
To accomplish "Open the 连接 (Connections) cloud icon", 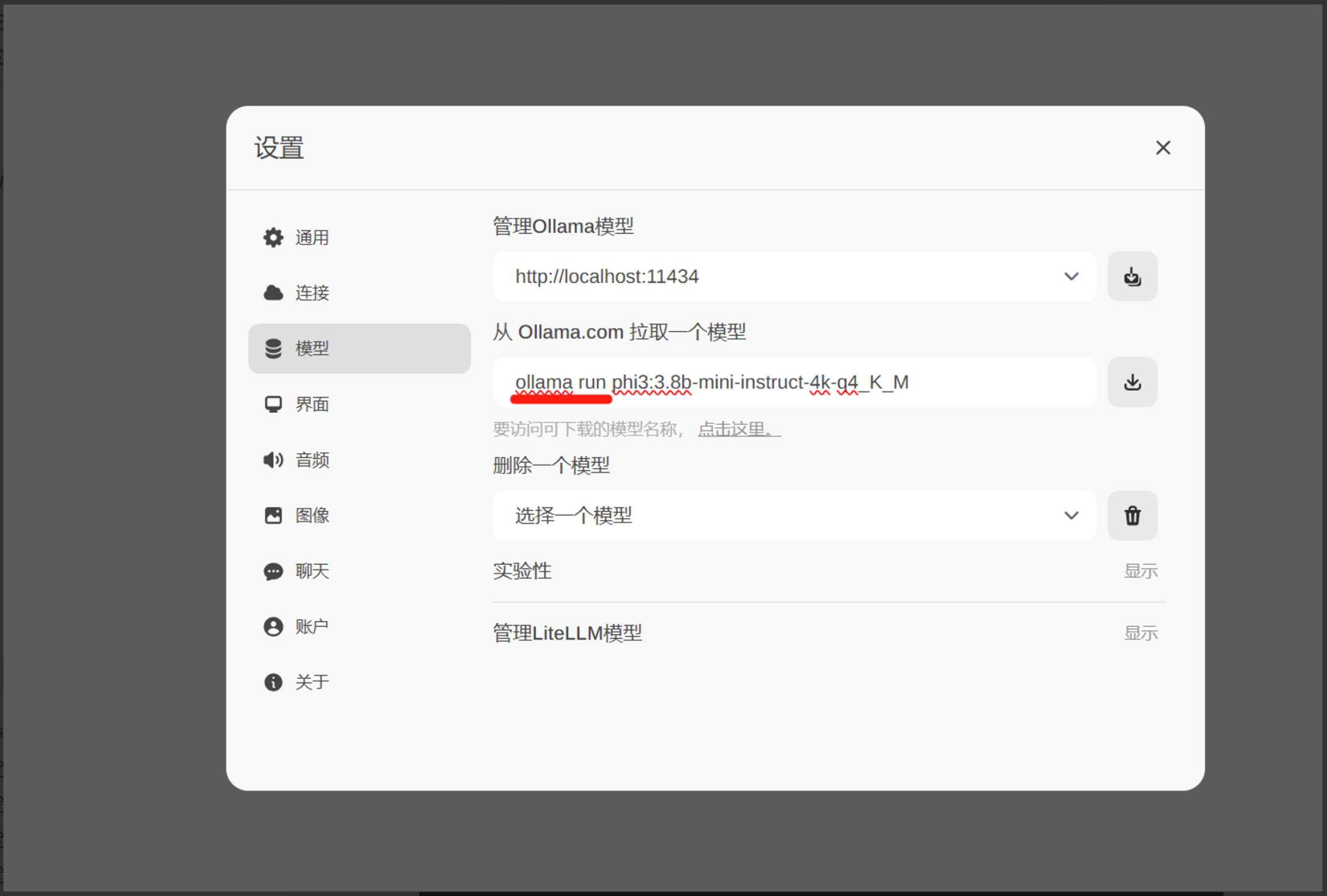I will 273,293.
